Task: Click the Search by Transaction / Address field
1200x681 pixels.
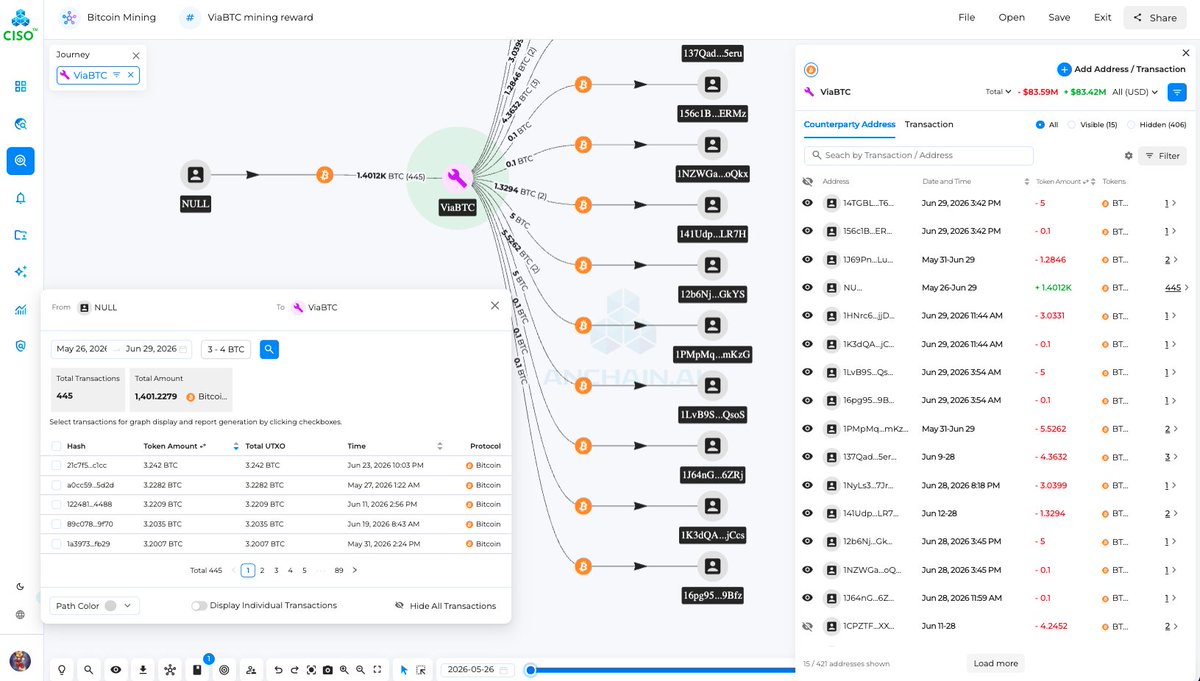Action: pos(919,156)
